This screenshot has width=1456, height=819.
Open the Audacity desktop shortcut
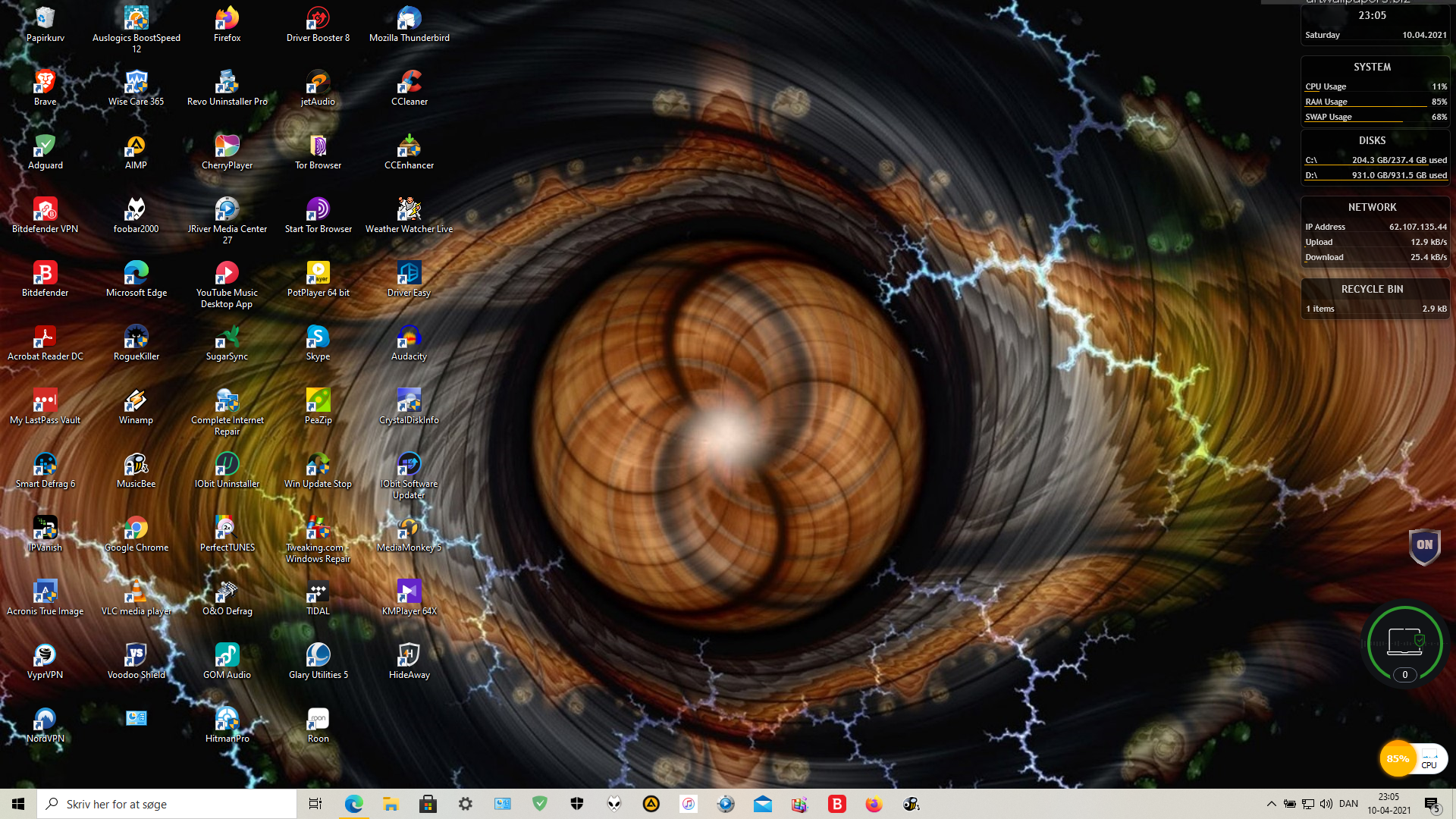pos(409,337)
